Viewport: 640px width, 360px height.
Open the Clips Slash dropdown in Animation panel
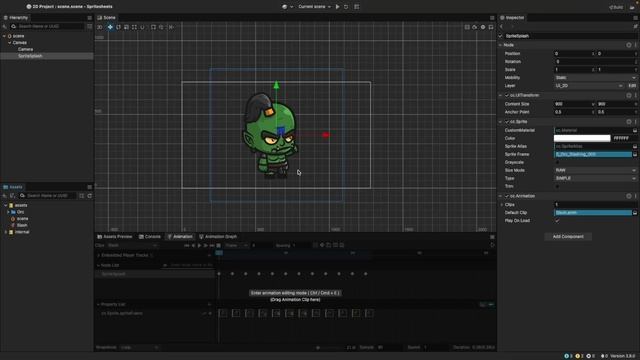click(x=132, y=246)
